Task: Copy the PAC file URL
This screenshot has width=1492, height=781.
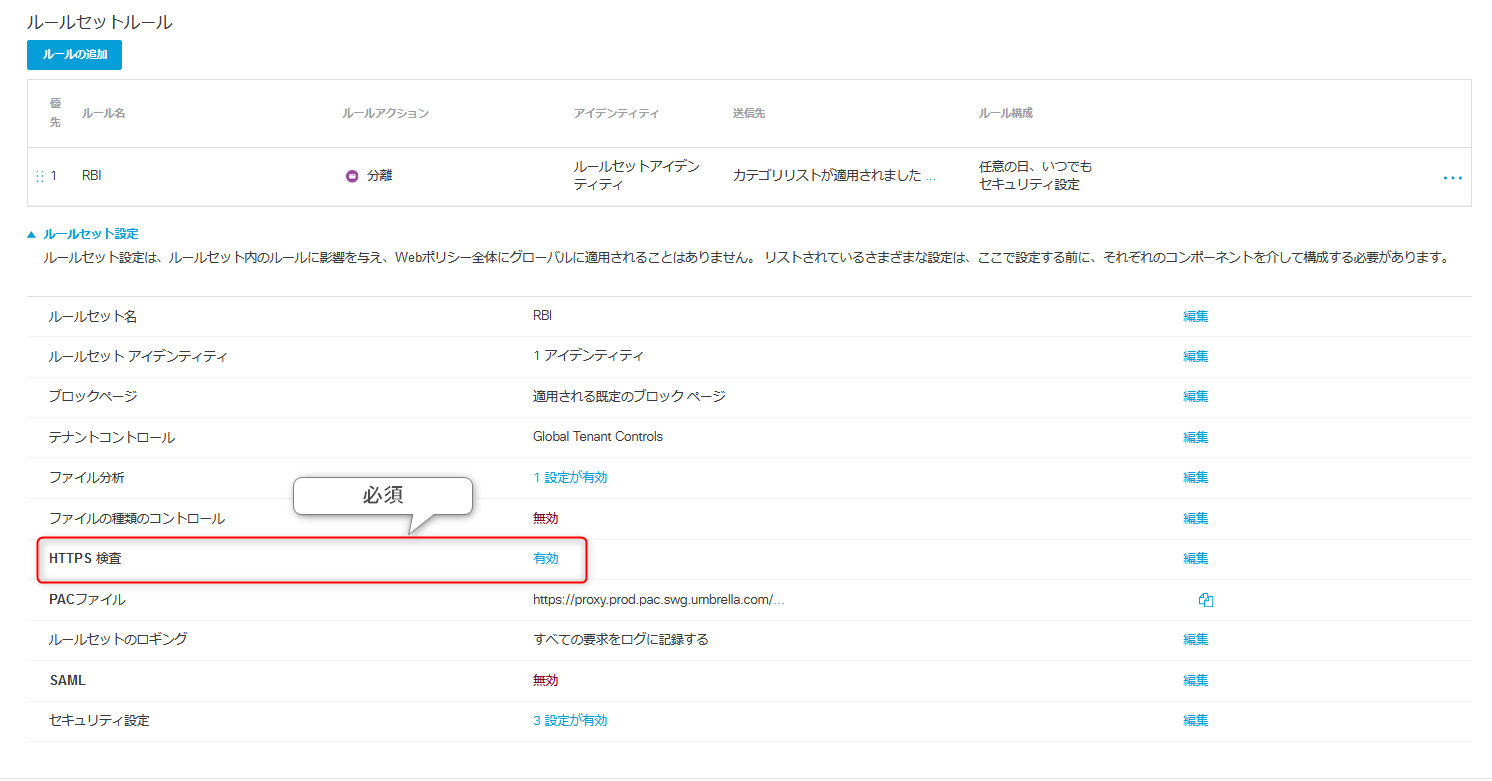Action: click(x=1205, y=600)
